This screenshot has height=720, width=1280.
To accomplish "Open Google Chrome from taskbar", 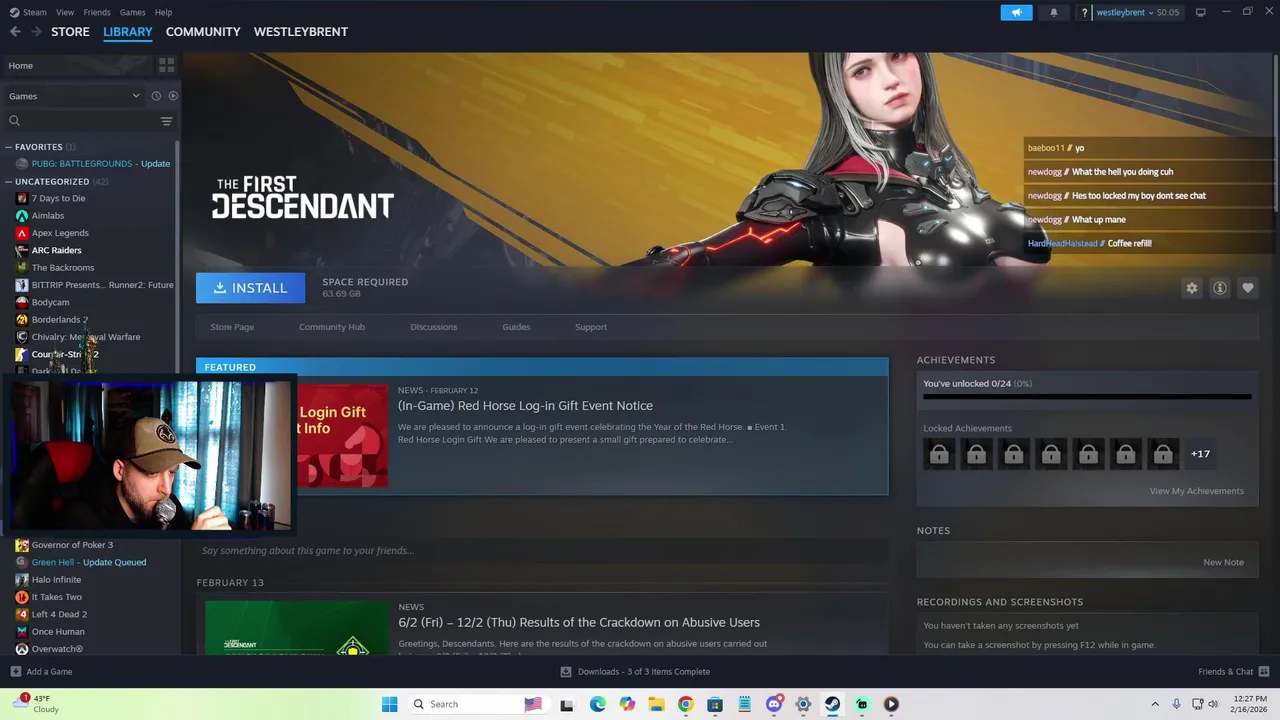I will (685, 704).
